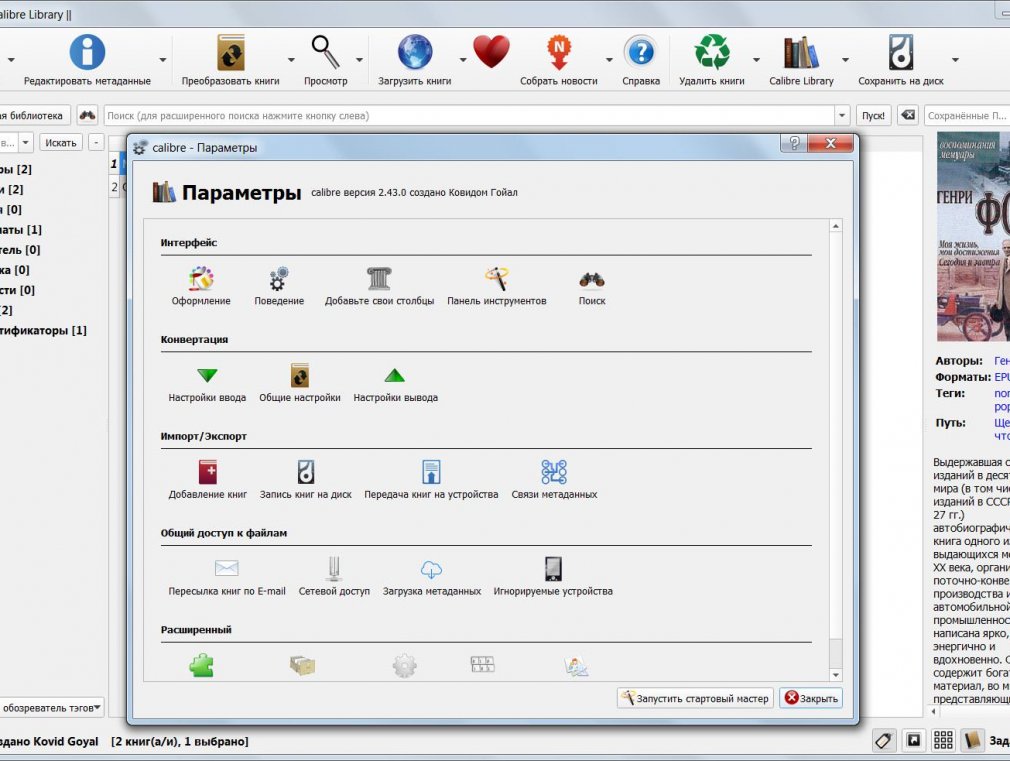The width and height of the screenshot is (1010, 761).
Task: Select Добавьте свои столбцы in the dialog
Action: pyautogui.click(x=379, y=286)
